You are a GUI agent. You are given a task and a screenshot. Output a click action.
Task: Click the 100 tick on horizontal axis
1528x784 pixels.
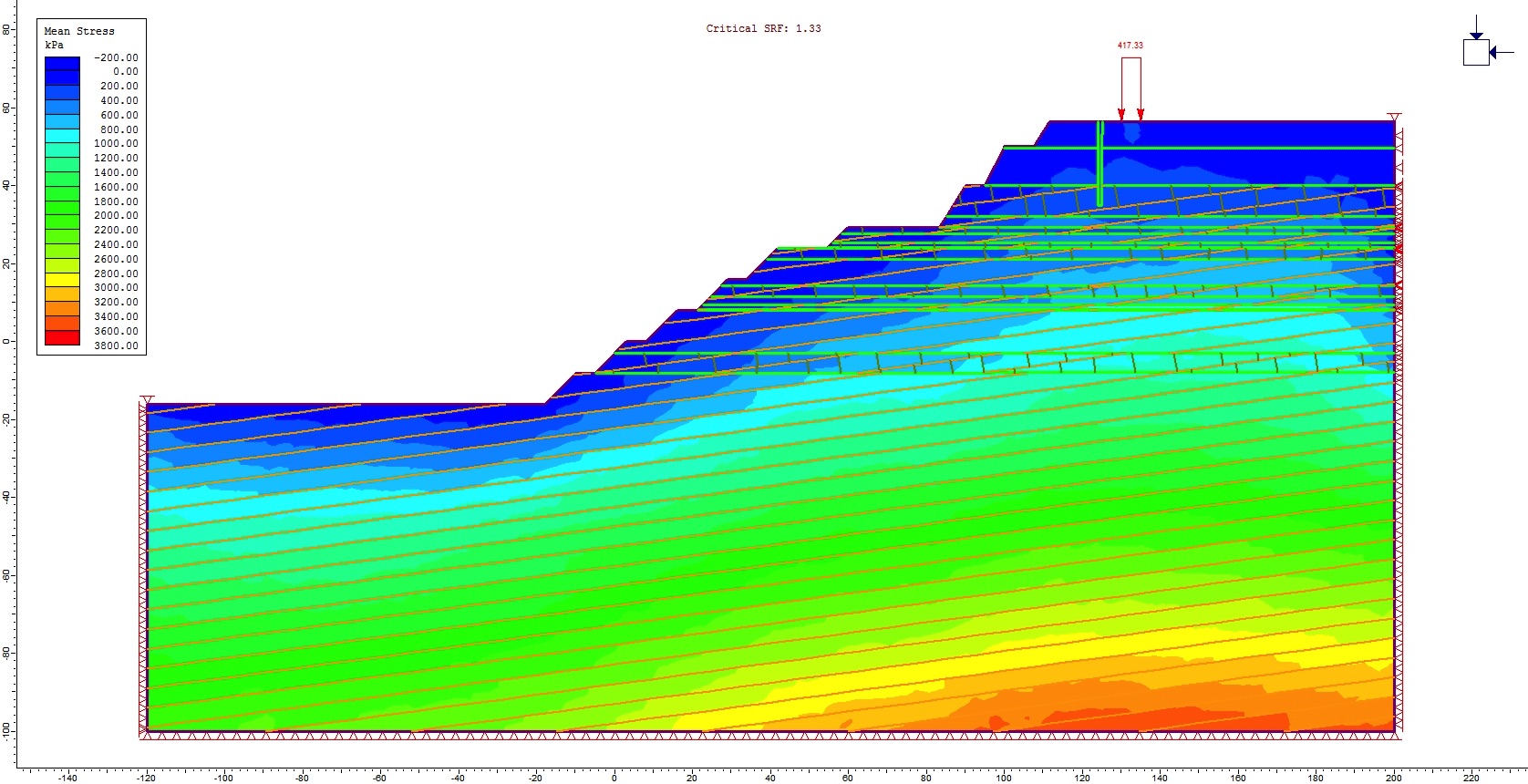1004,778
